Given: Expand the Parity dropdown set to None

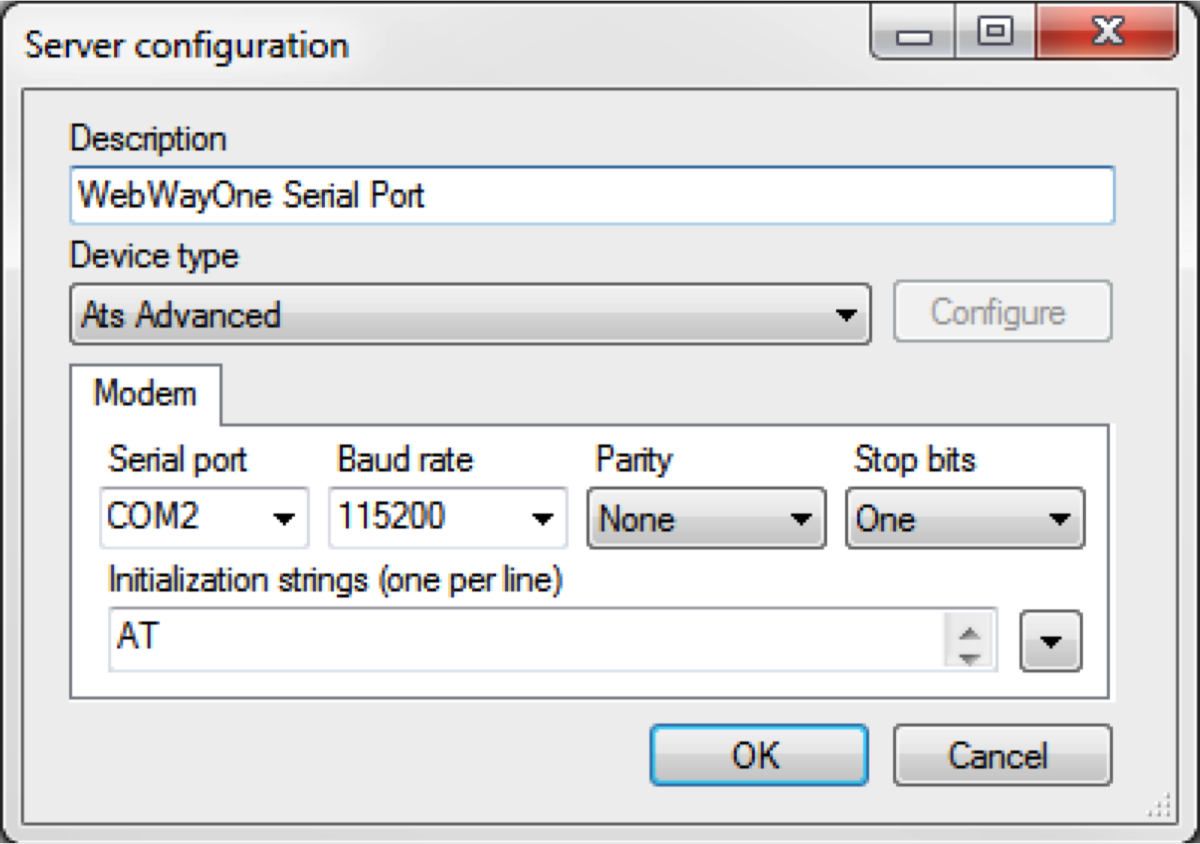Looking at the screenshot, I should (706, 519).
